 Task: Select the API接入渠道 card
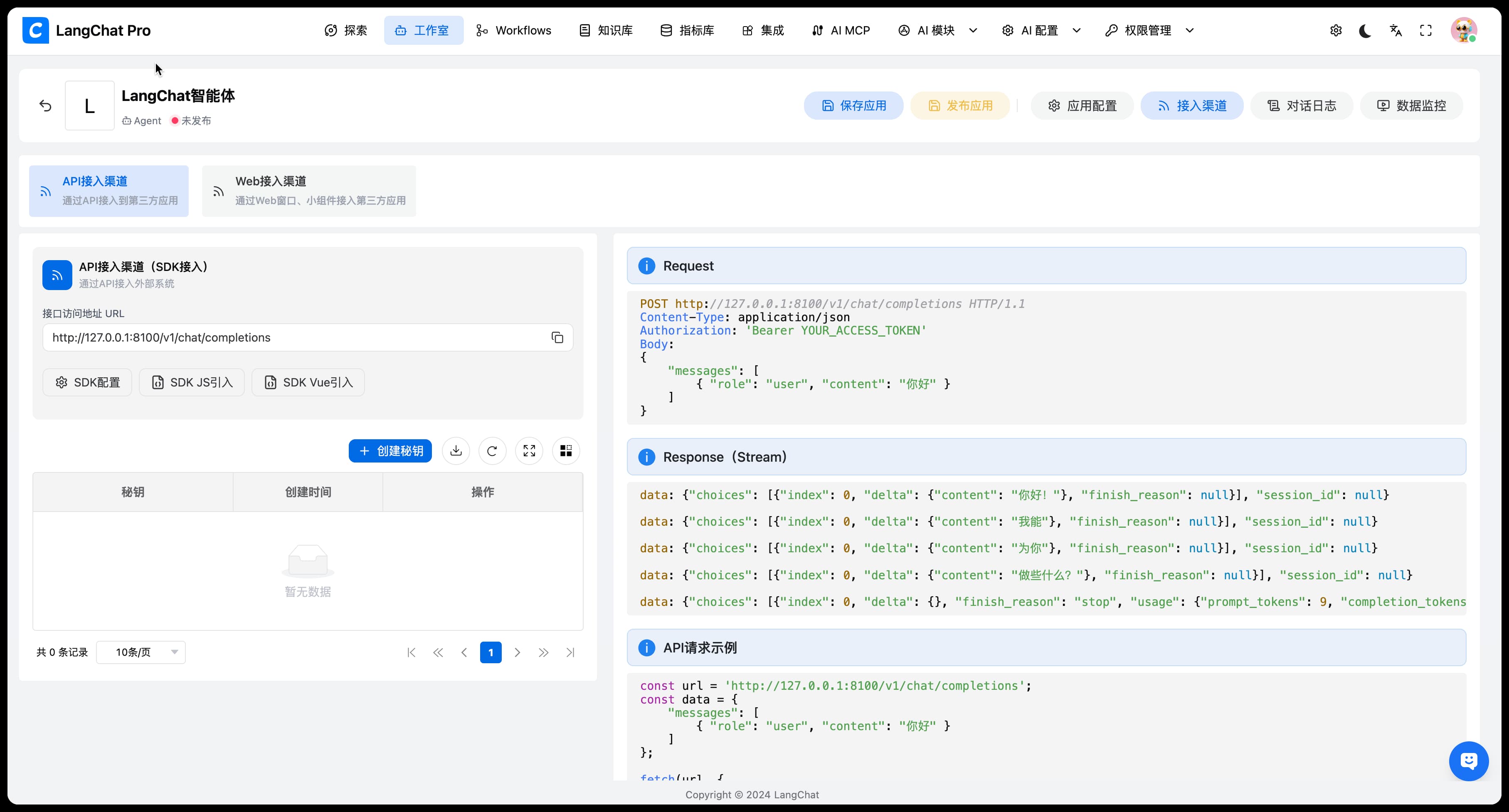coord(109,192)
